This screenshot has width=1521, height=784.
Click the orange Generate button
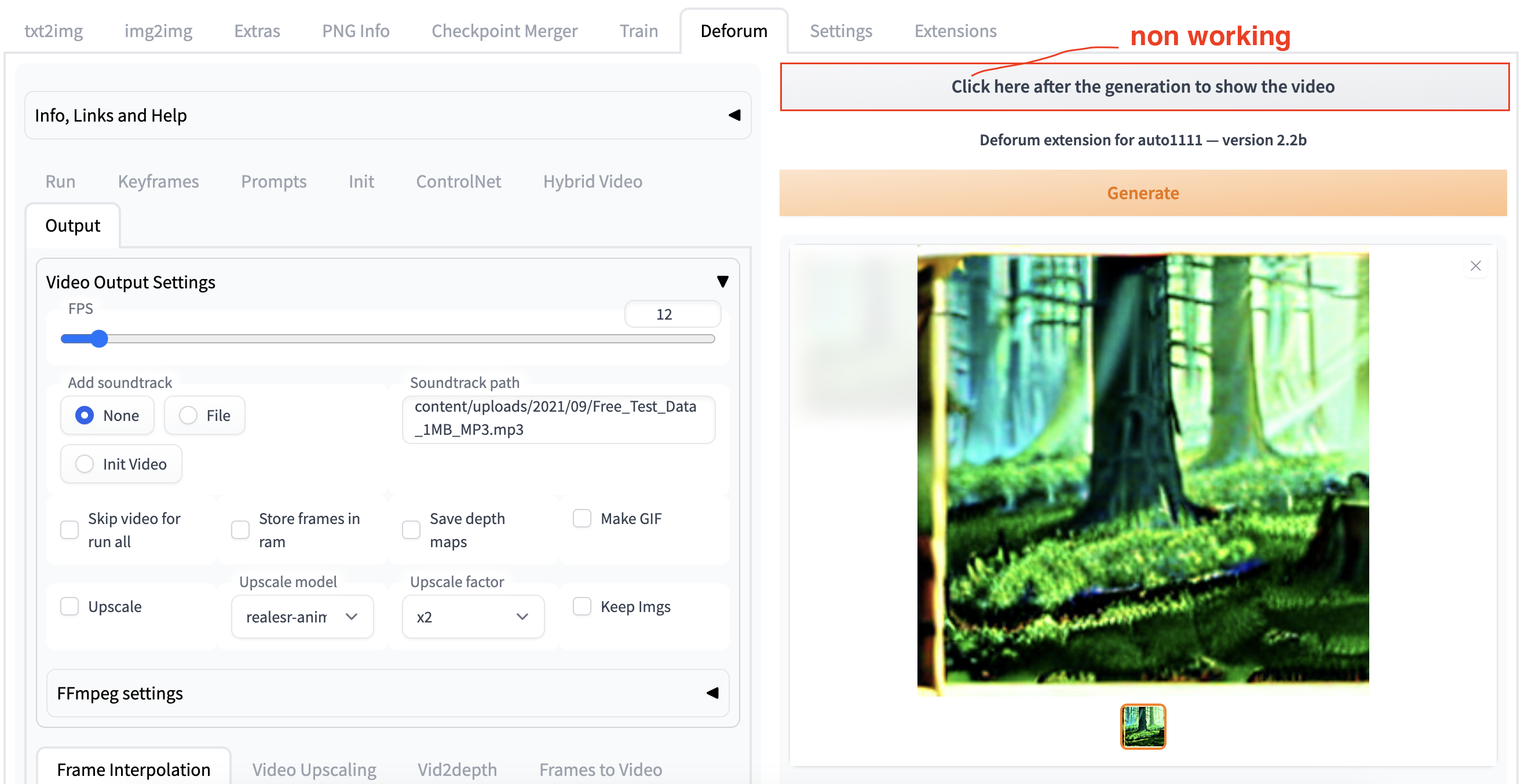[1143, 193]
